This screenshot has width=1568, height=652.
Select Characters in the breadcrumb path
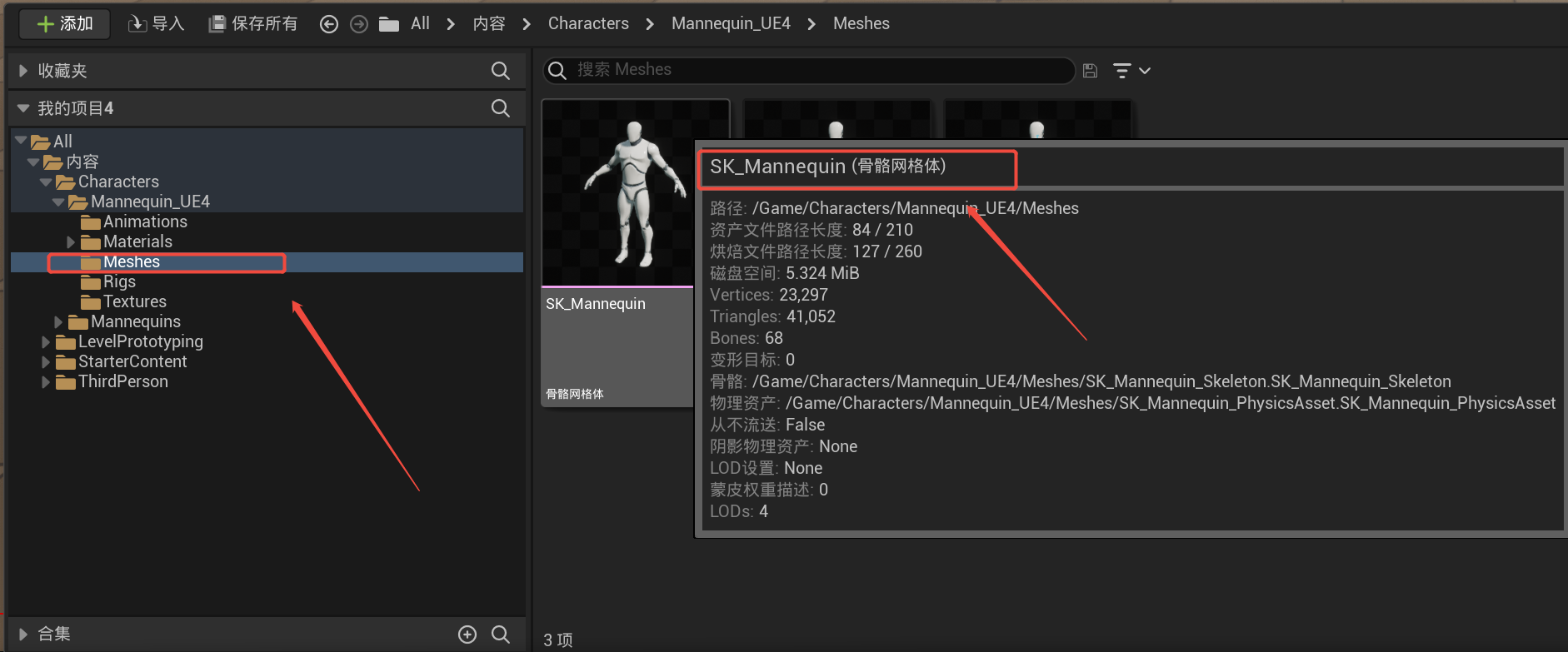pos(588,23)
